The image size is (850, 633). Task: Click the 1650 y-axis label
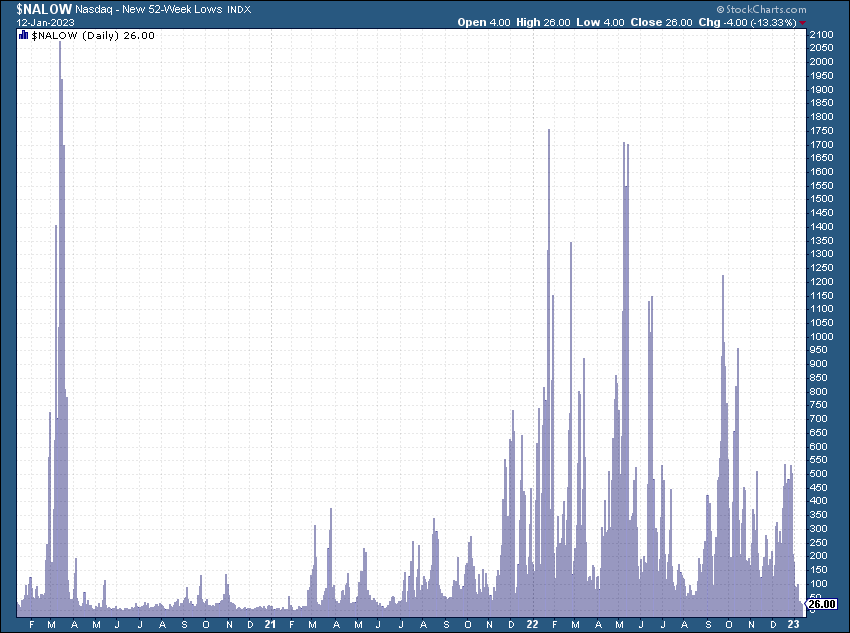click(821, 158)
